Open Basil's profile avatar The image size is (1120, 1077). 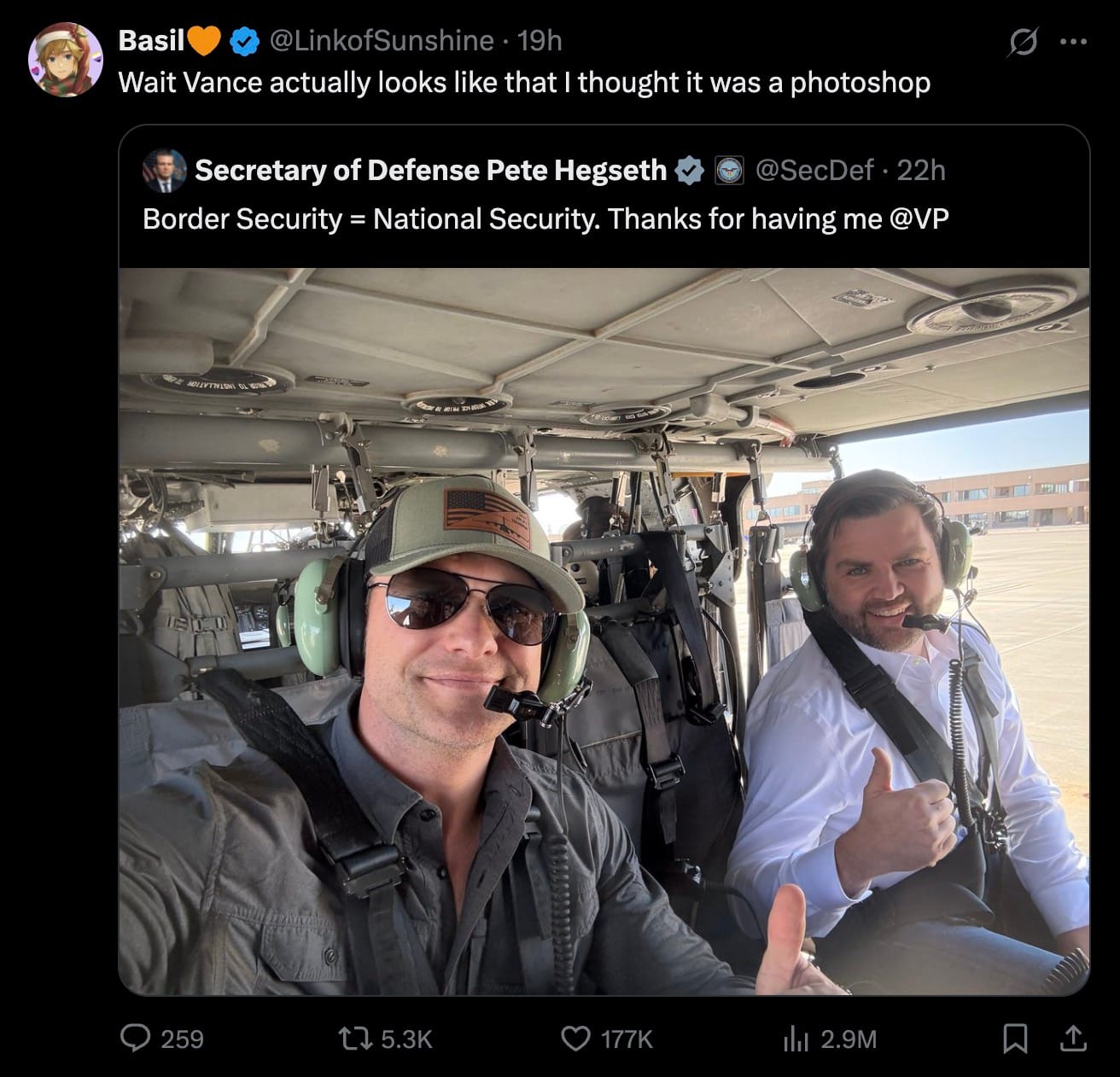coord(65,59)
